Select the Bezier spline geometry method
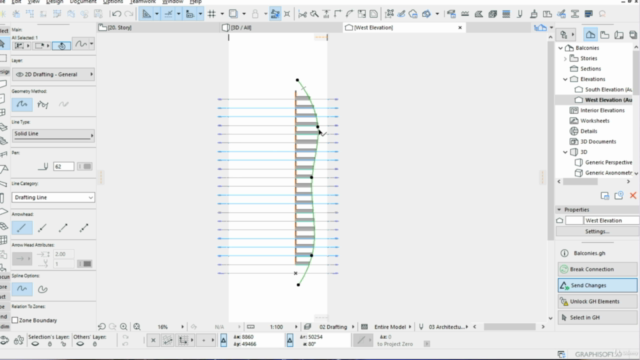Viewport: 640px width, 360px height. [42, 104]
